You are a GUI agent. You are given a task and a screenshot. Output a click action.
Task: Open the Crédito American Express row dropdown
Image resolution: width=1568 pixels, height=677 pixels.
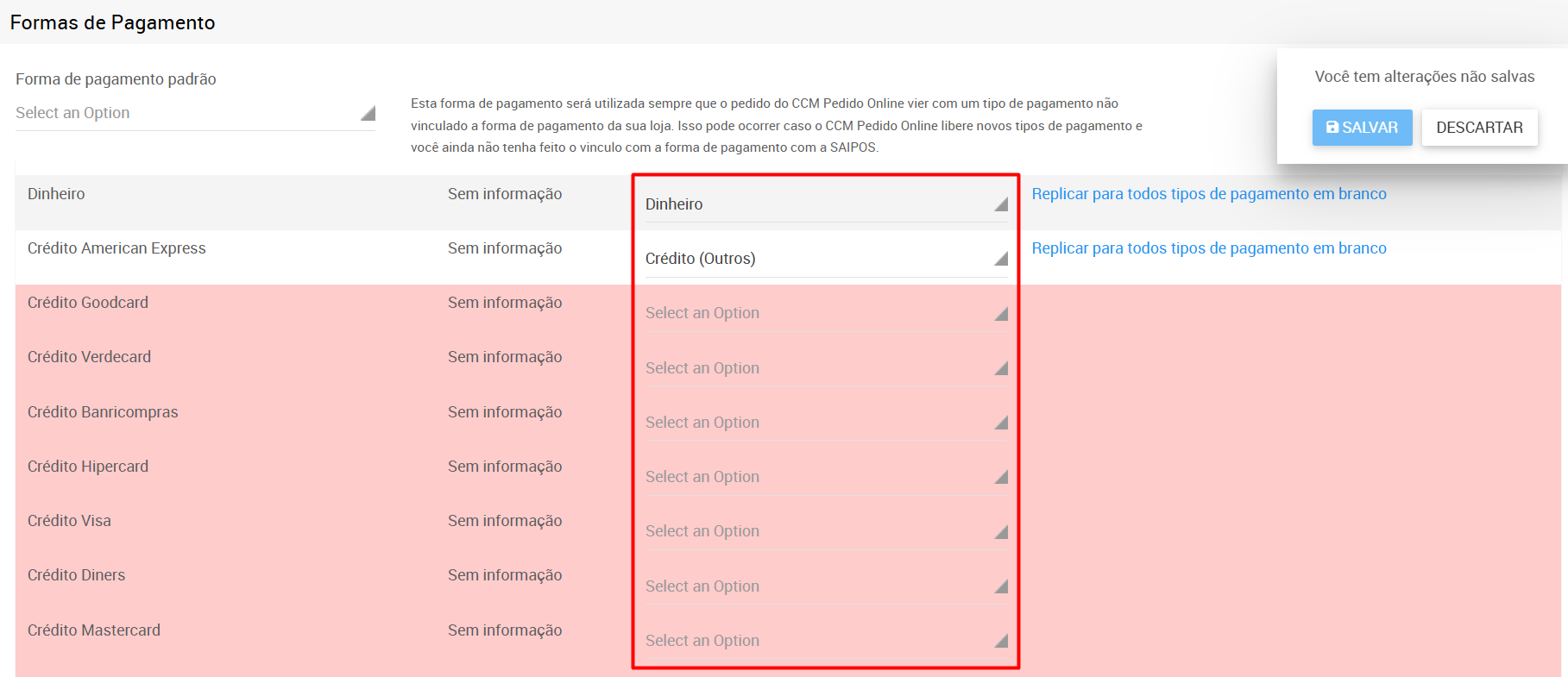click(827, 259)
